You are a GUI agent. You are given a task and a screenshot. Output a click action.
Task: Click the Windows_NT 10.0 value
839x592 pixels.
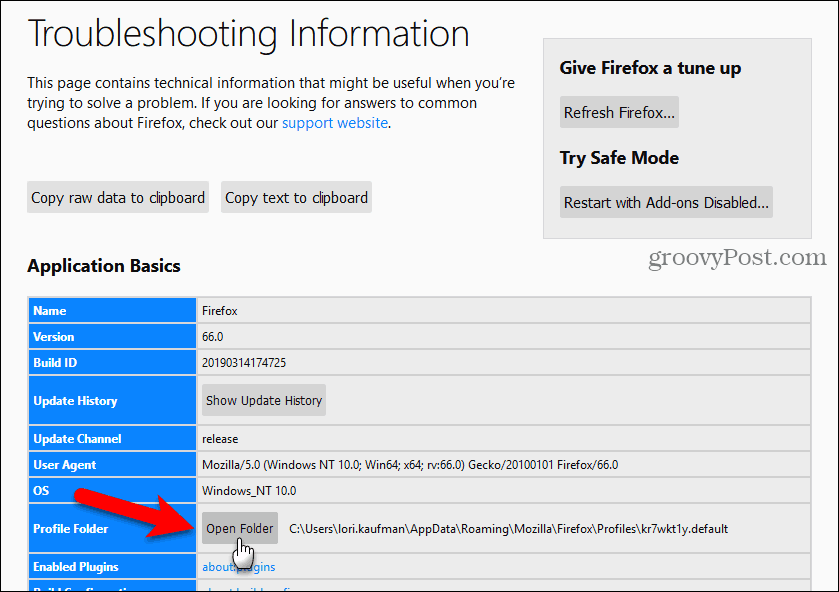(x=249, y=491)
